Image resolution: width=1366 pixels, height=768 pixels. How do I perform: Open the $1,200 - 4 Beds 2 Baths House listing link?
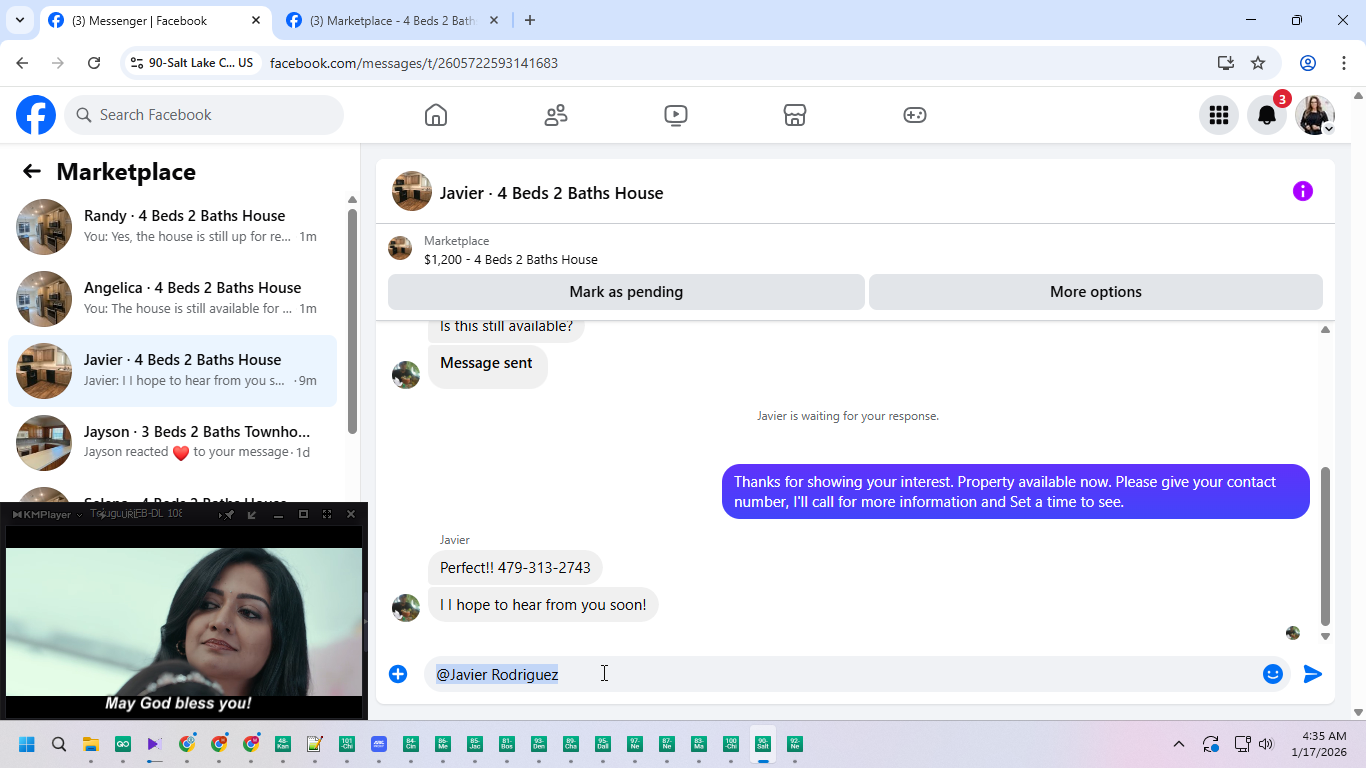(x=510, y=259)
